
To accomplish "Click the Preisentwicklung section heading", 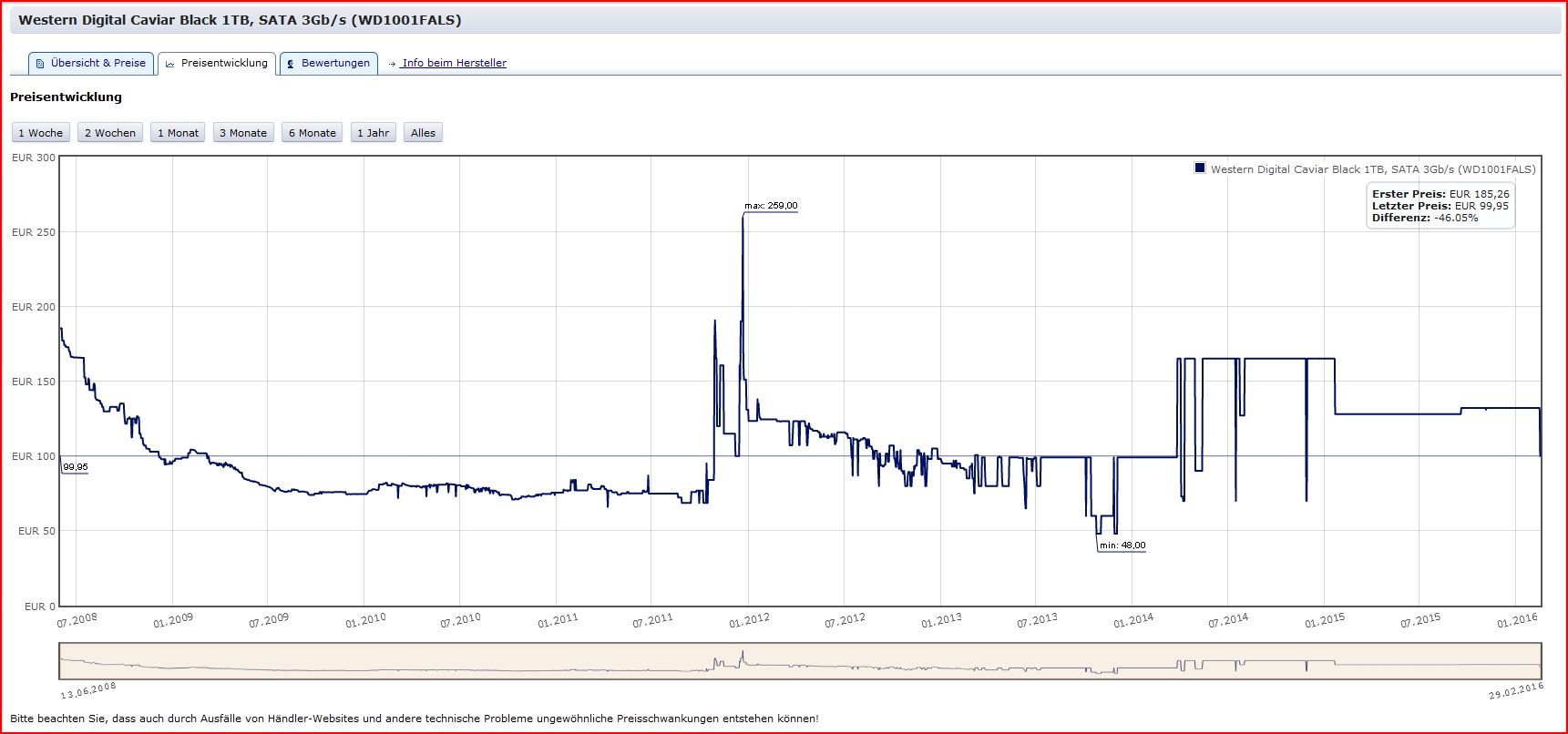I will (x=66, y=97).
